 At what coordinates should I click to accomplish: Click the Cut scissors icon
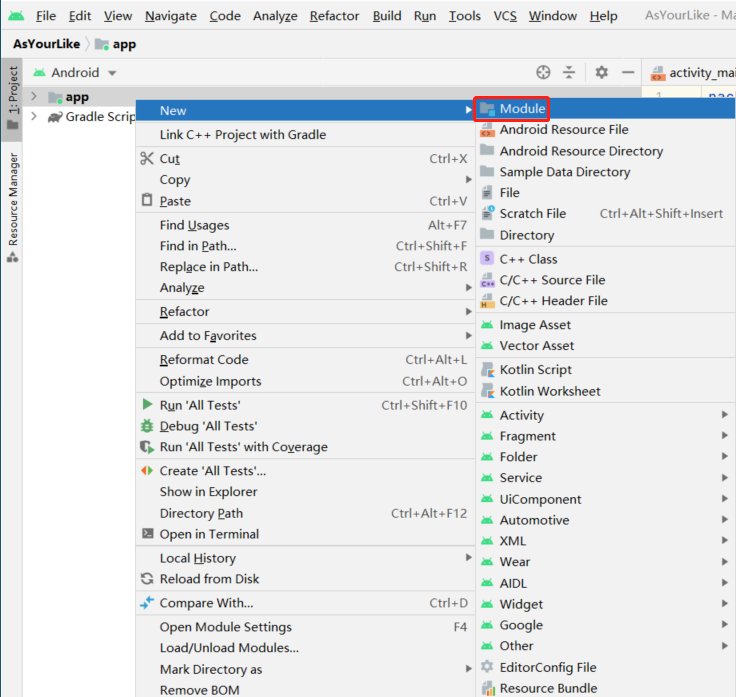coord(147,159)
